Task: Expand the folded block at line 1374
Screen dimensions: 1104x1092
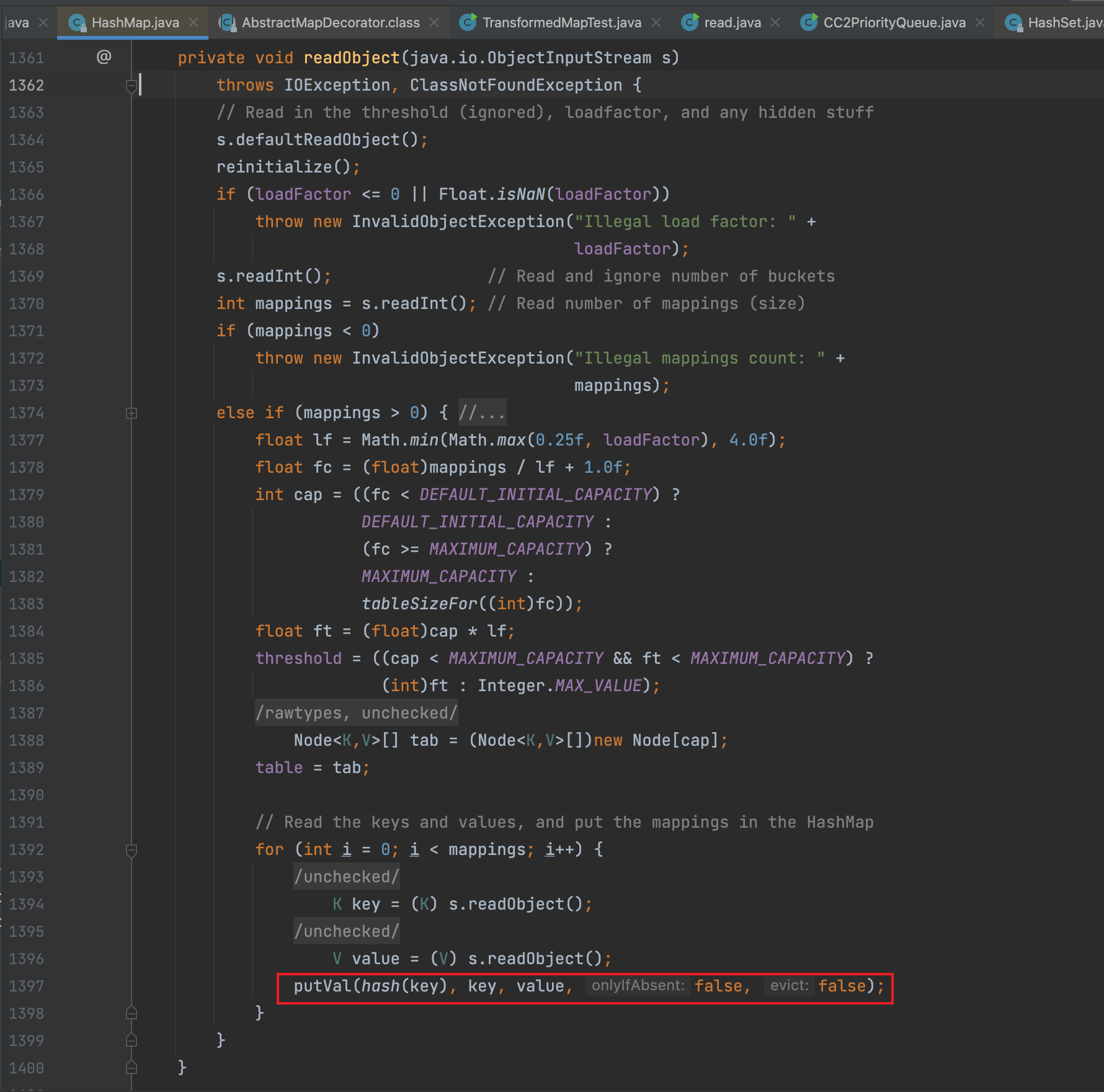Action: coord(131,413)
